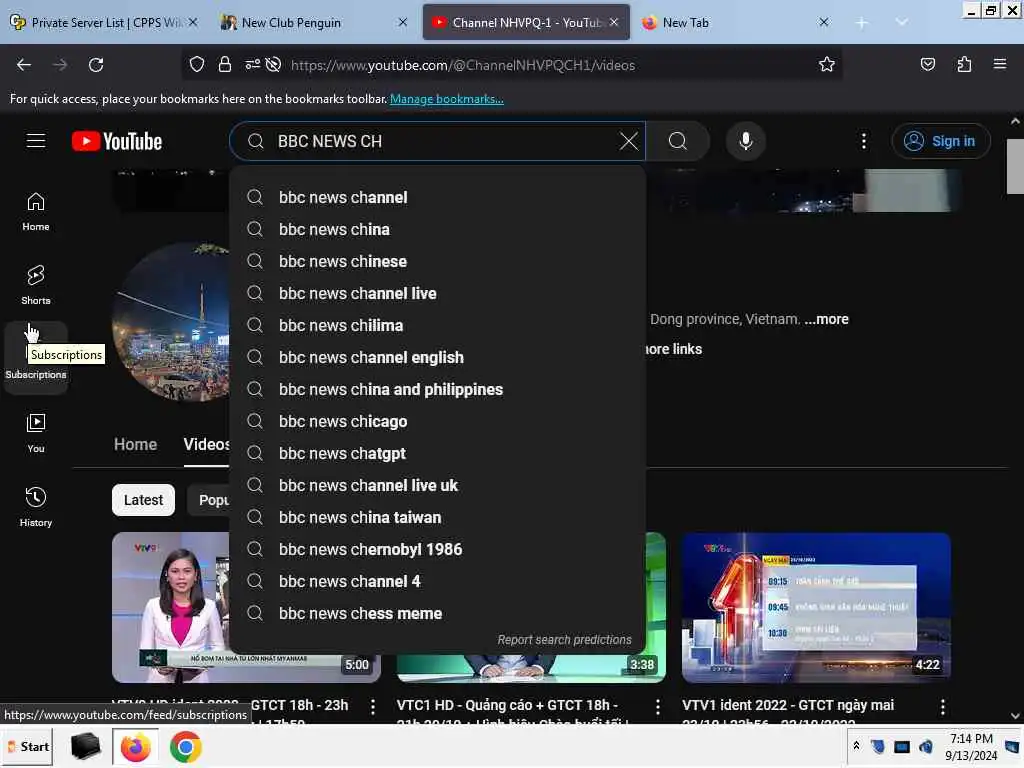Choose suggestion bbc news chilima
This screenshot has height=768, width=1024.
click(x=438, y=325)
